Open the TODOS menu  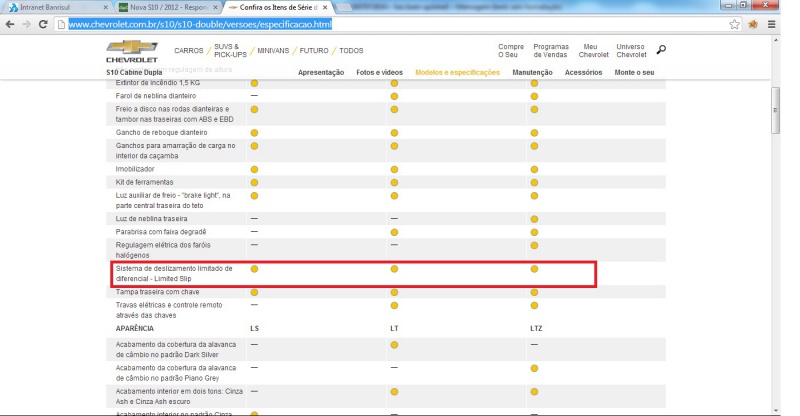tap(351, 51)
